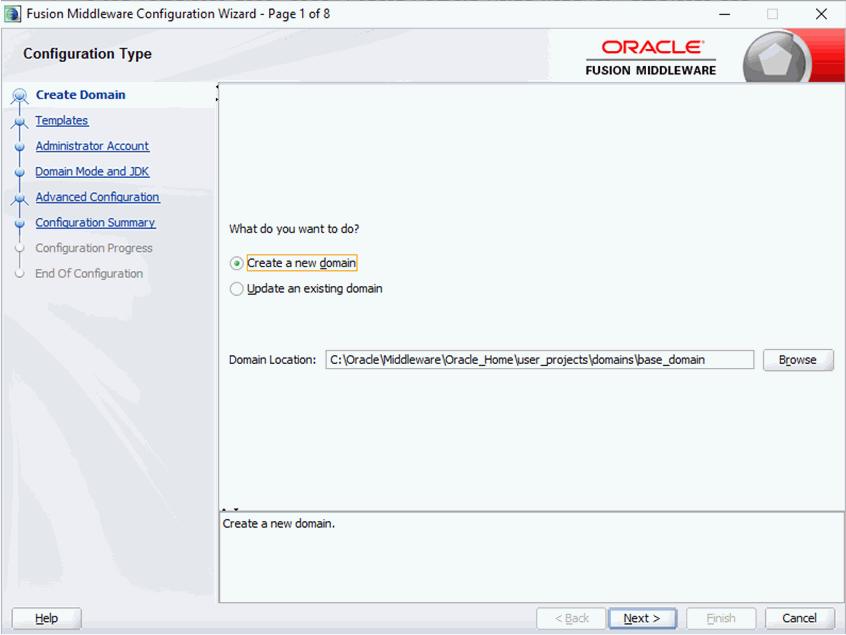Image resolution: width=846 pixels, height=635 pixels.
Task: Click the Administrator Account step bullet icon
Action: click(19, 147)
